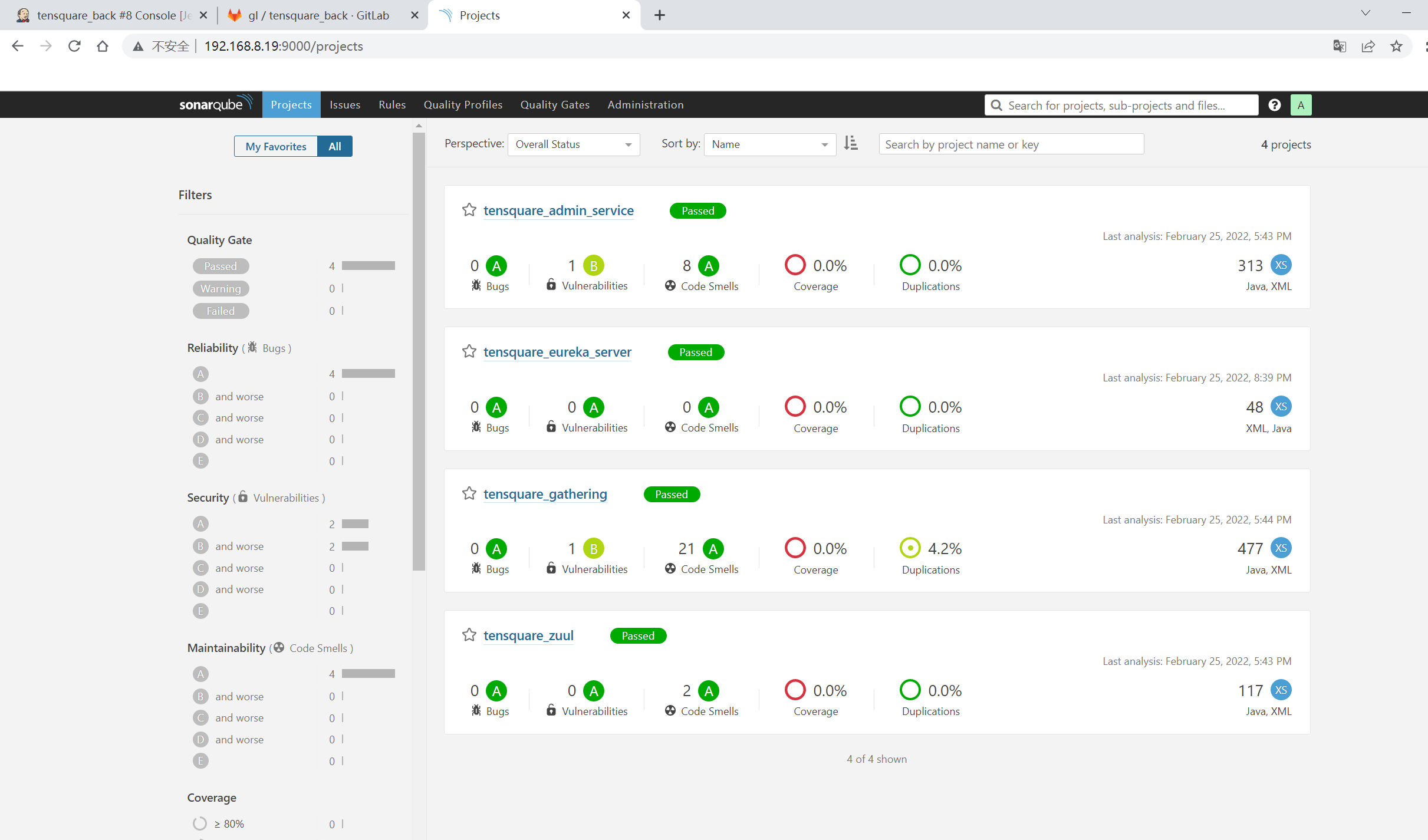The width and height of the screenshot is (1428, 840).
Task: Open the tensquare_gathering project link
Action: (545, 494)
